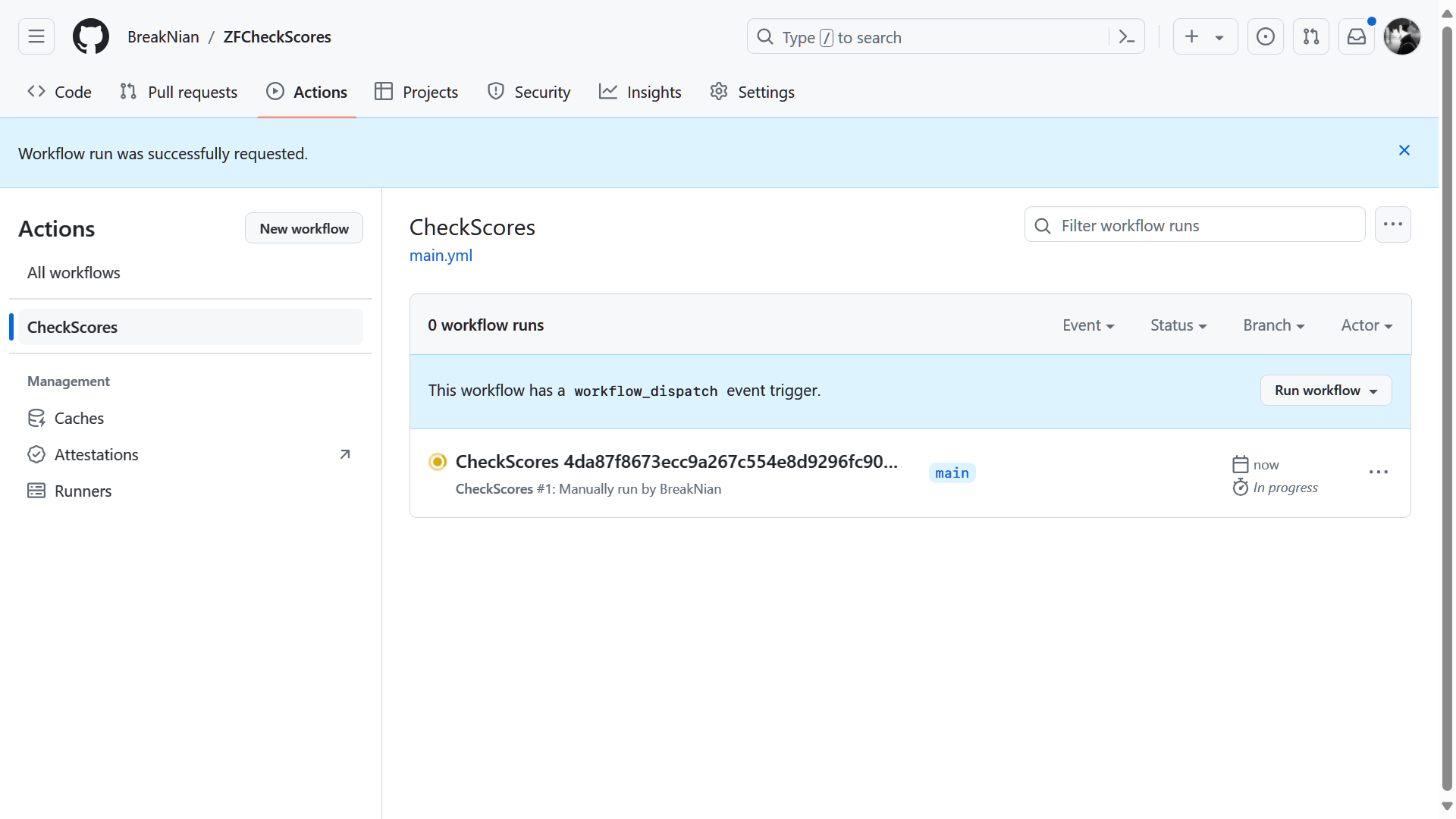Open the repository Settings tab

752,92
